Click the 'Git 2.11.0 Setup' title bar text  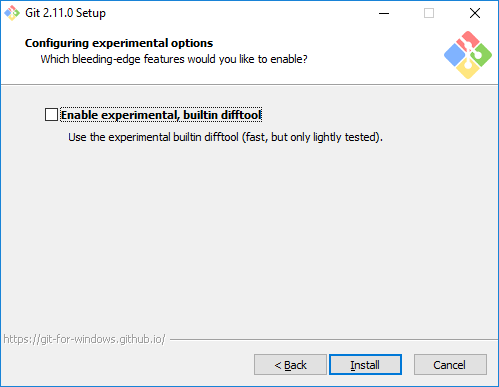coord(65,13)
